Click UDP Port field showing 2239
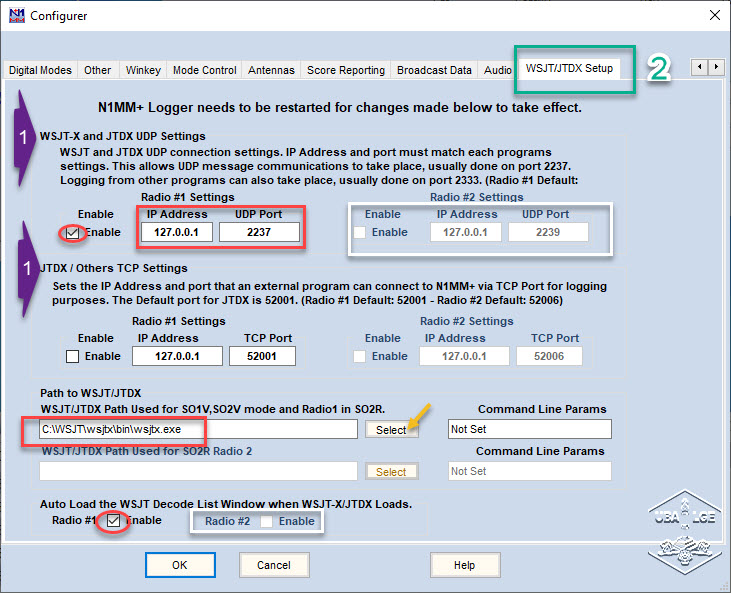 [548, 232]
